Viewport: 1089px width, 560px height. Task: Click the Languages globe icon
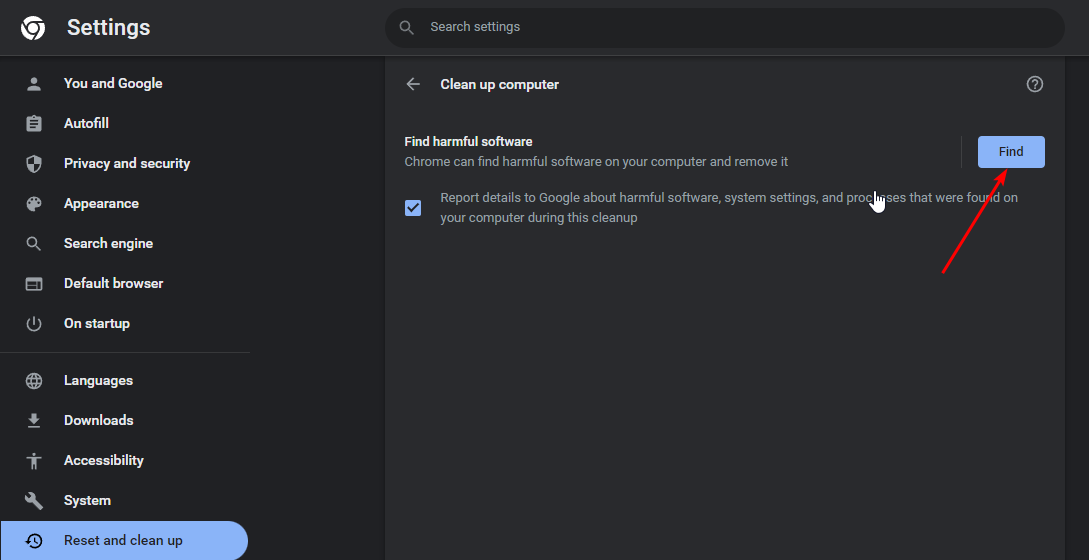tap(34, 381)
